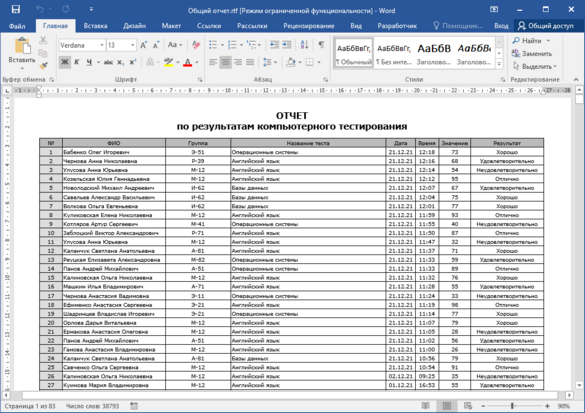Sort the selection alphabetically with the sort icon
585x413 pixels.
tap(304, 45)
